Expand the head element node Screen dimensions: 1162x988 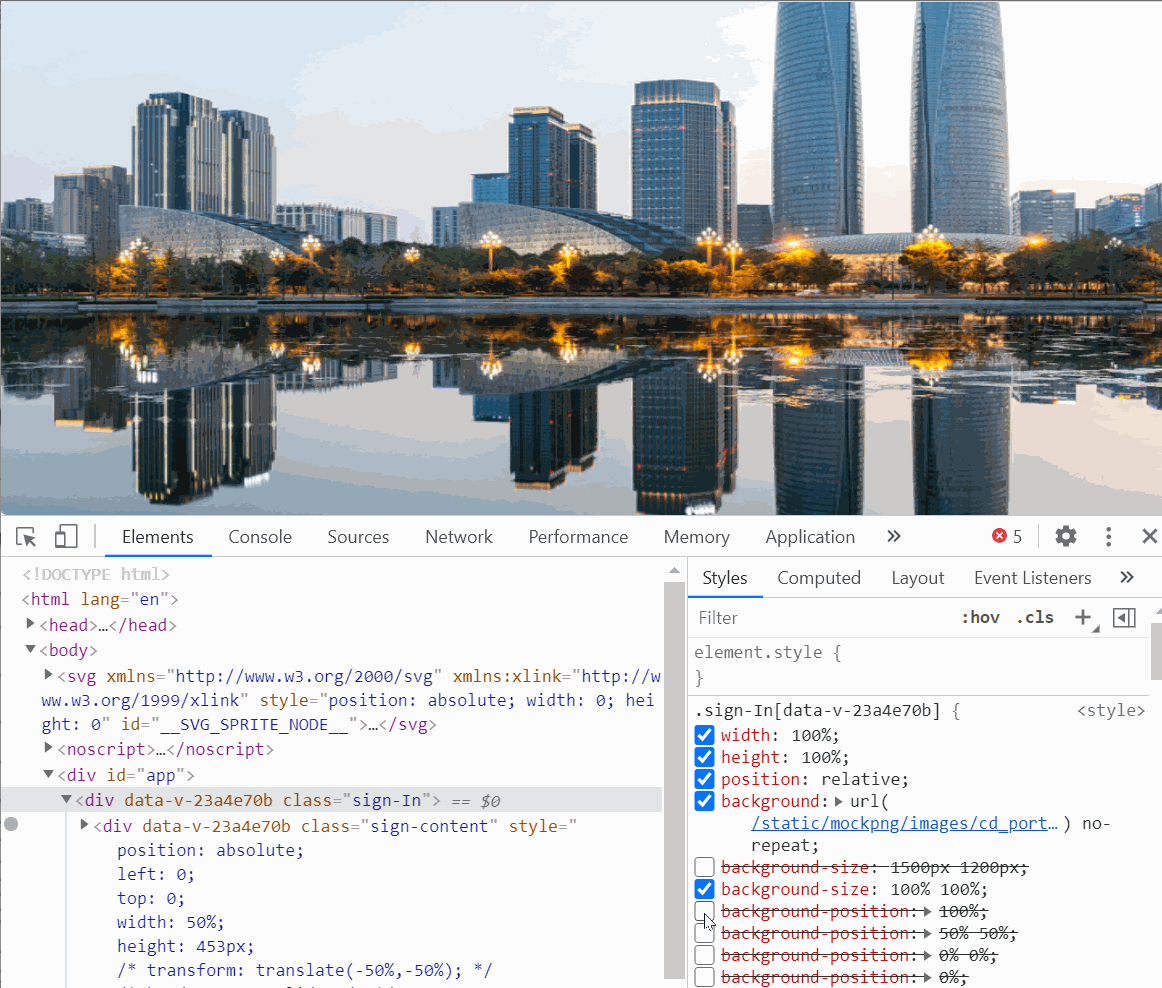[30, 624]
